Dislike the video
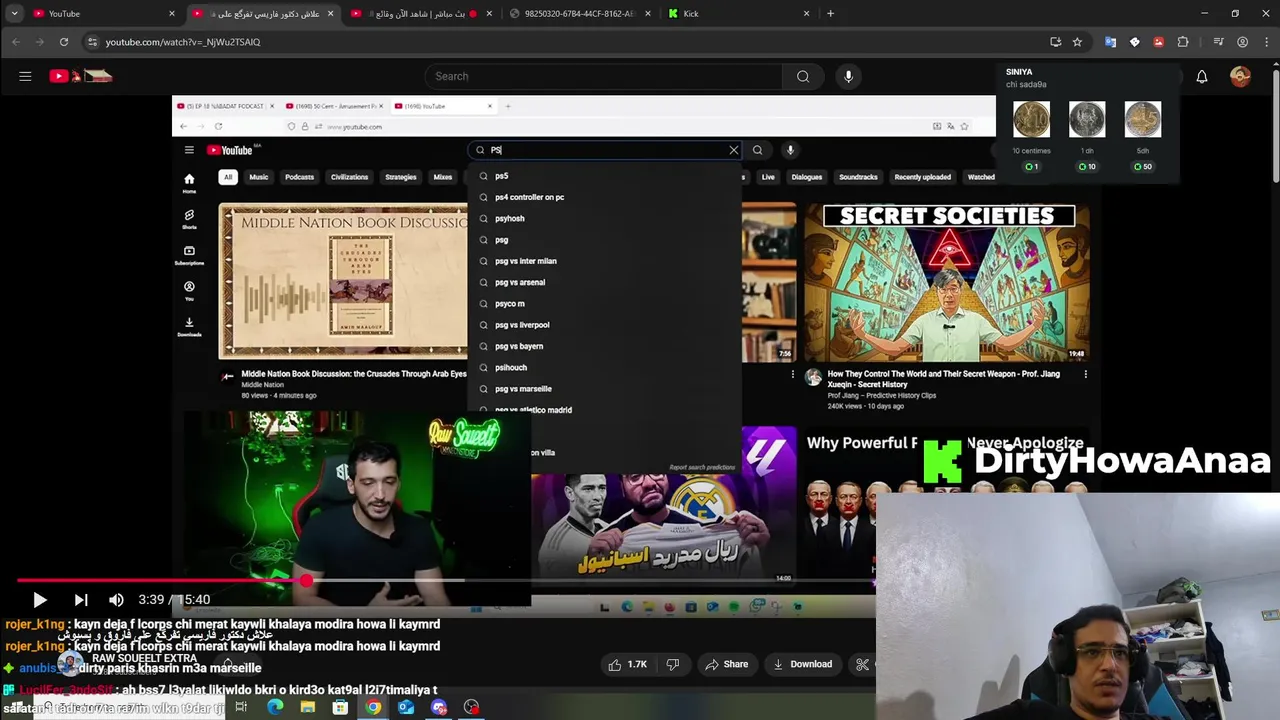 pos(672,664)
